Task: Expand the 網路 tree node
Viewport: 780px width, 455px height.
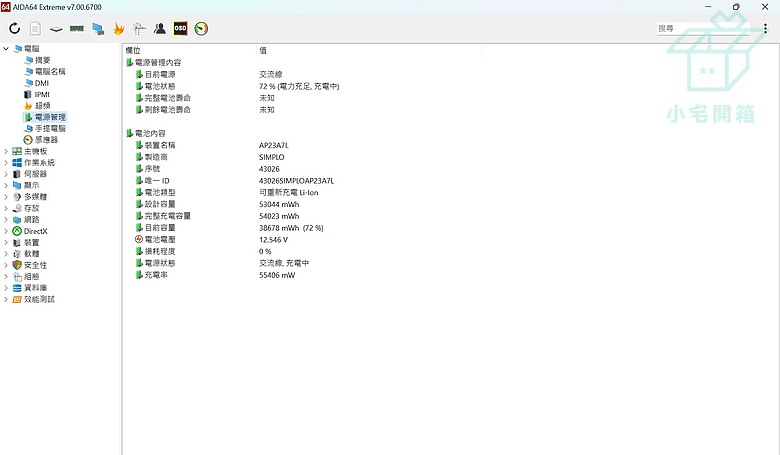Action: click(6, 219)
